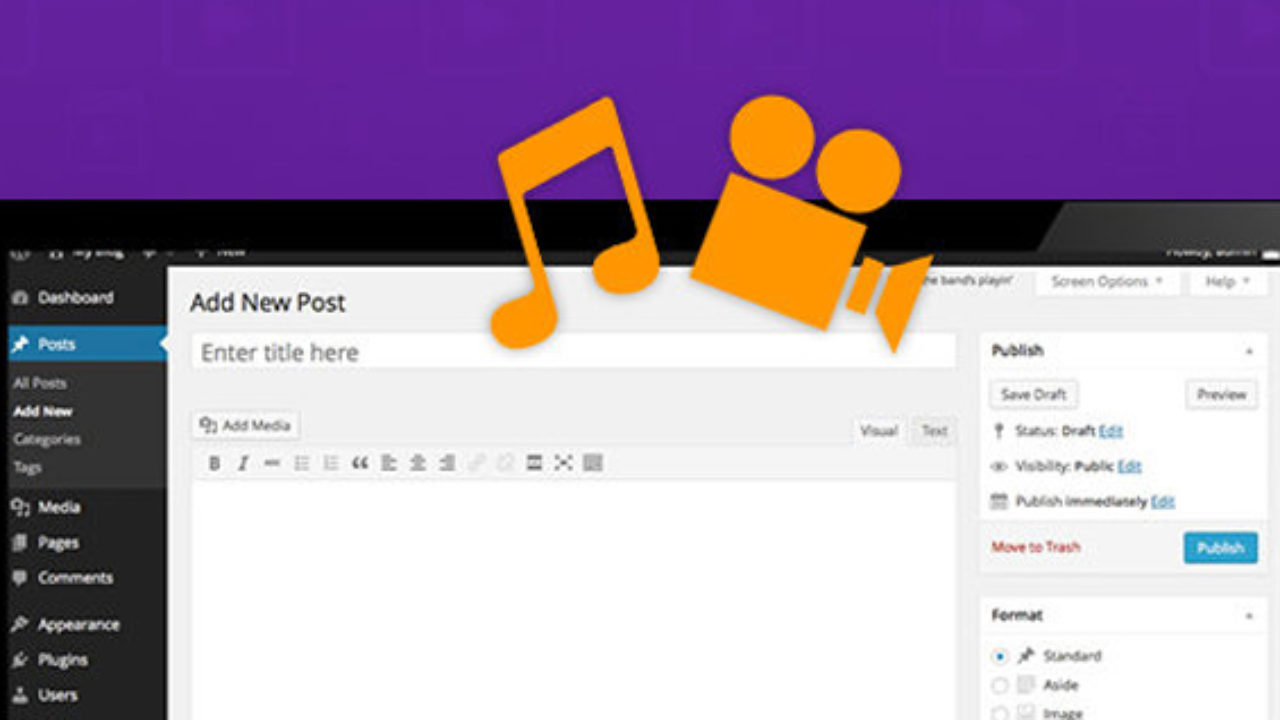Open the Help dropdown tab

click(1228, 282)
